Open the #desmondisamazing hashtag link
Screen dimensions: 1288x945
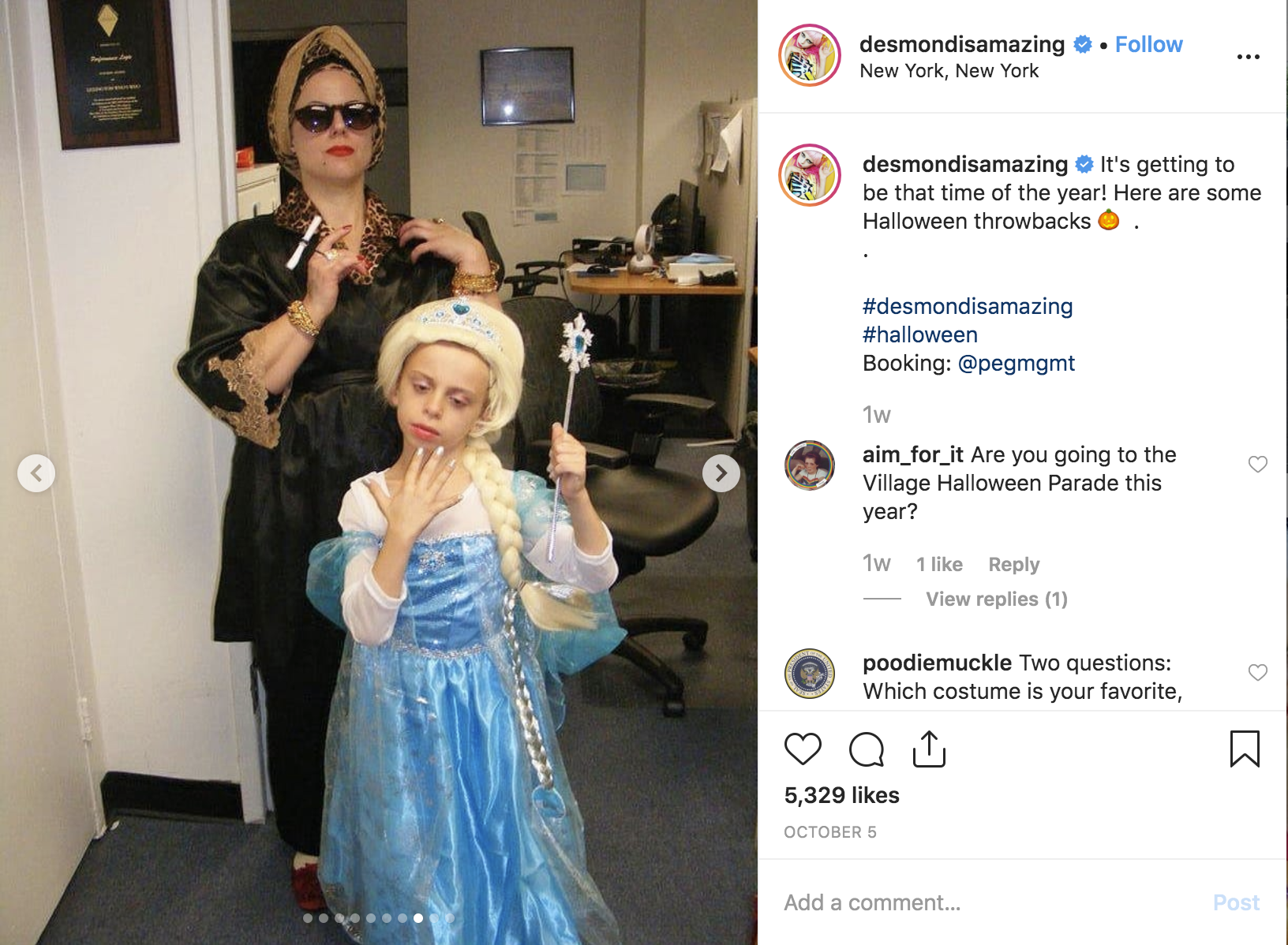pyautogui.click(x=968, y=306)
